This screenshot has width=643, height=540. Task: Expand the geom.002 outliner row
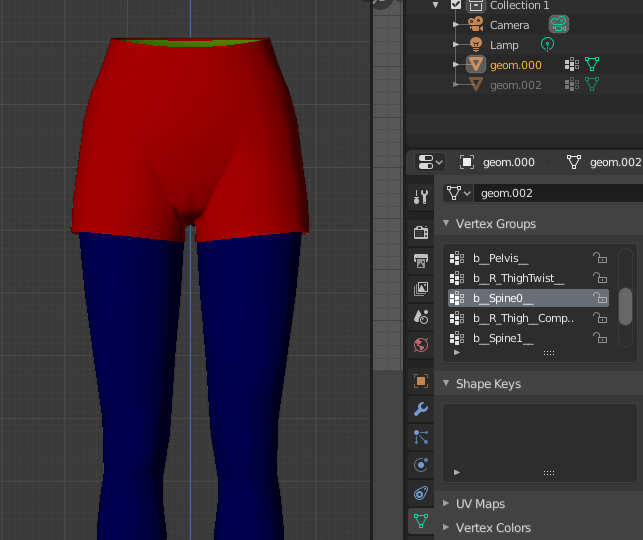[456, 84]
